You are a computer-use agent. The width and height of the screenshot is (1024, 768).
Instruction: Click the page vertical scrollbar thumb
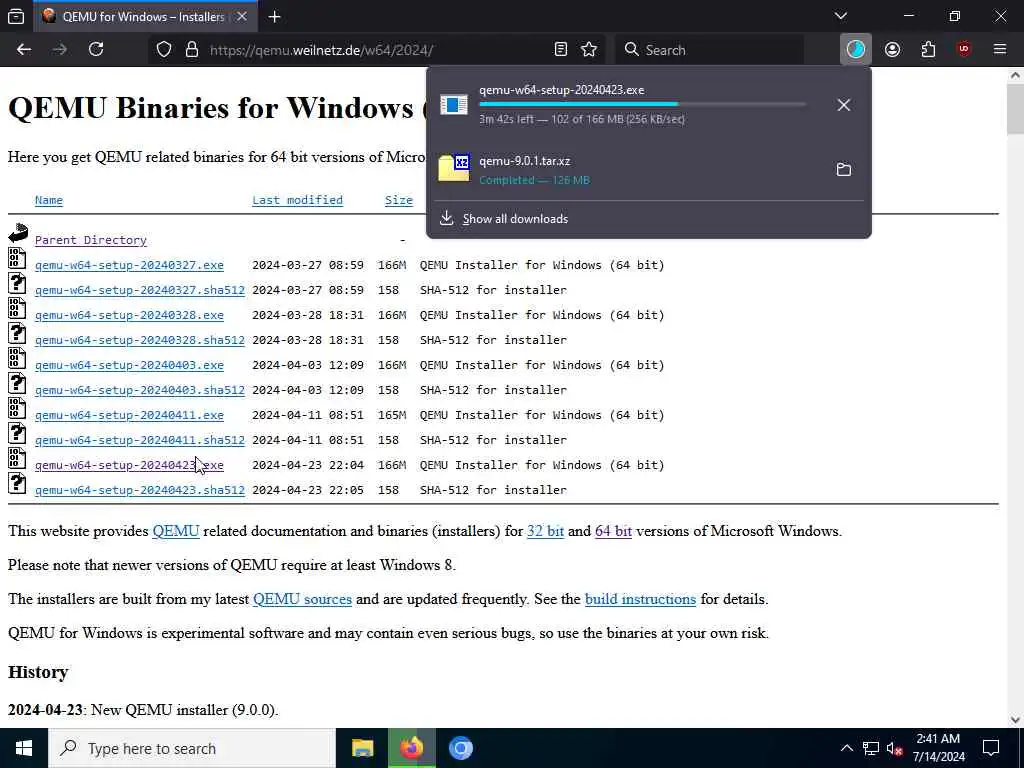1015,108
